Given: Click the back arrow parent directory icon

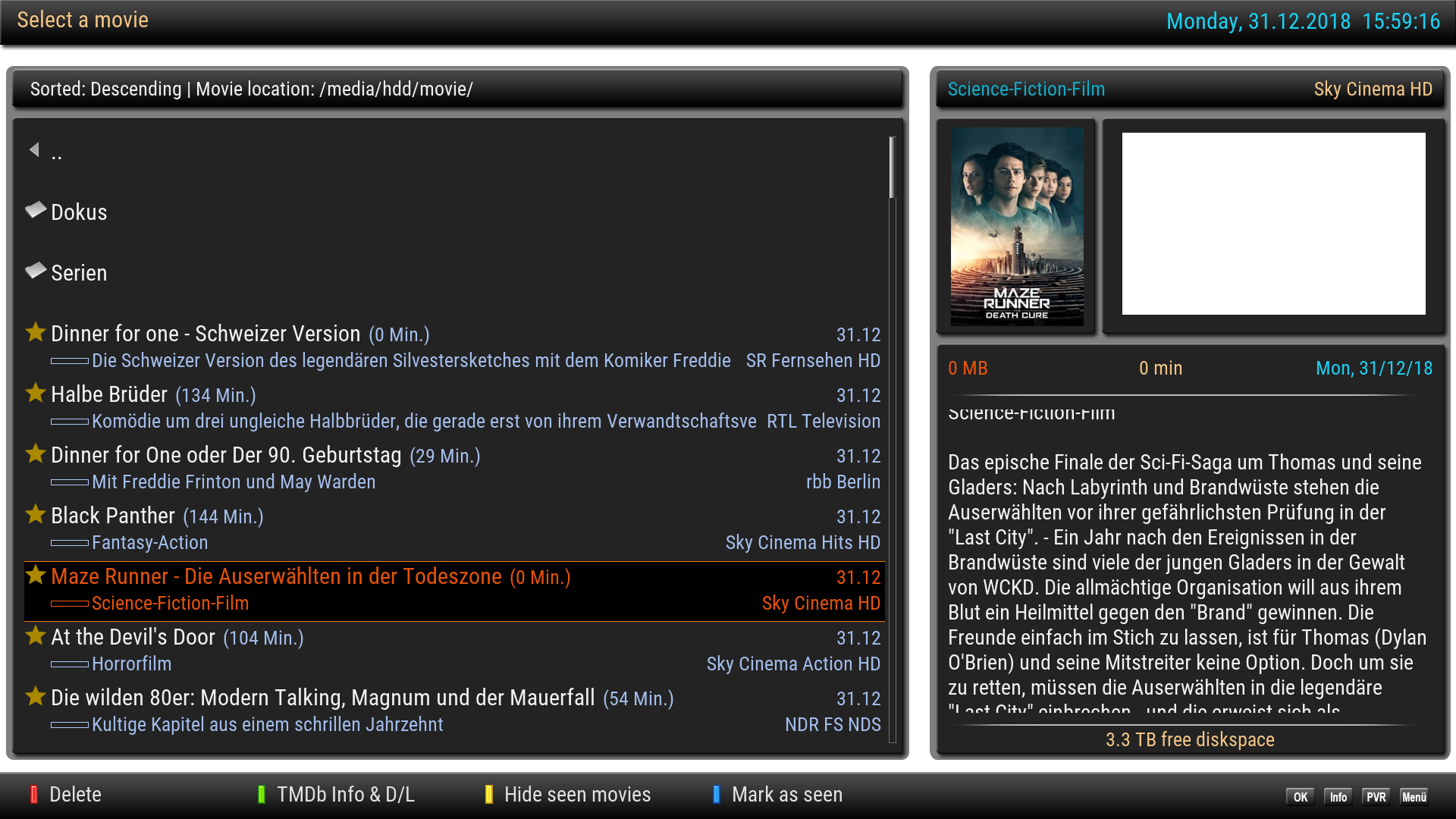Looking at the screenshot, I should tap(34, 149).
